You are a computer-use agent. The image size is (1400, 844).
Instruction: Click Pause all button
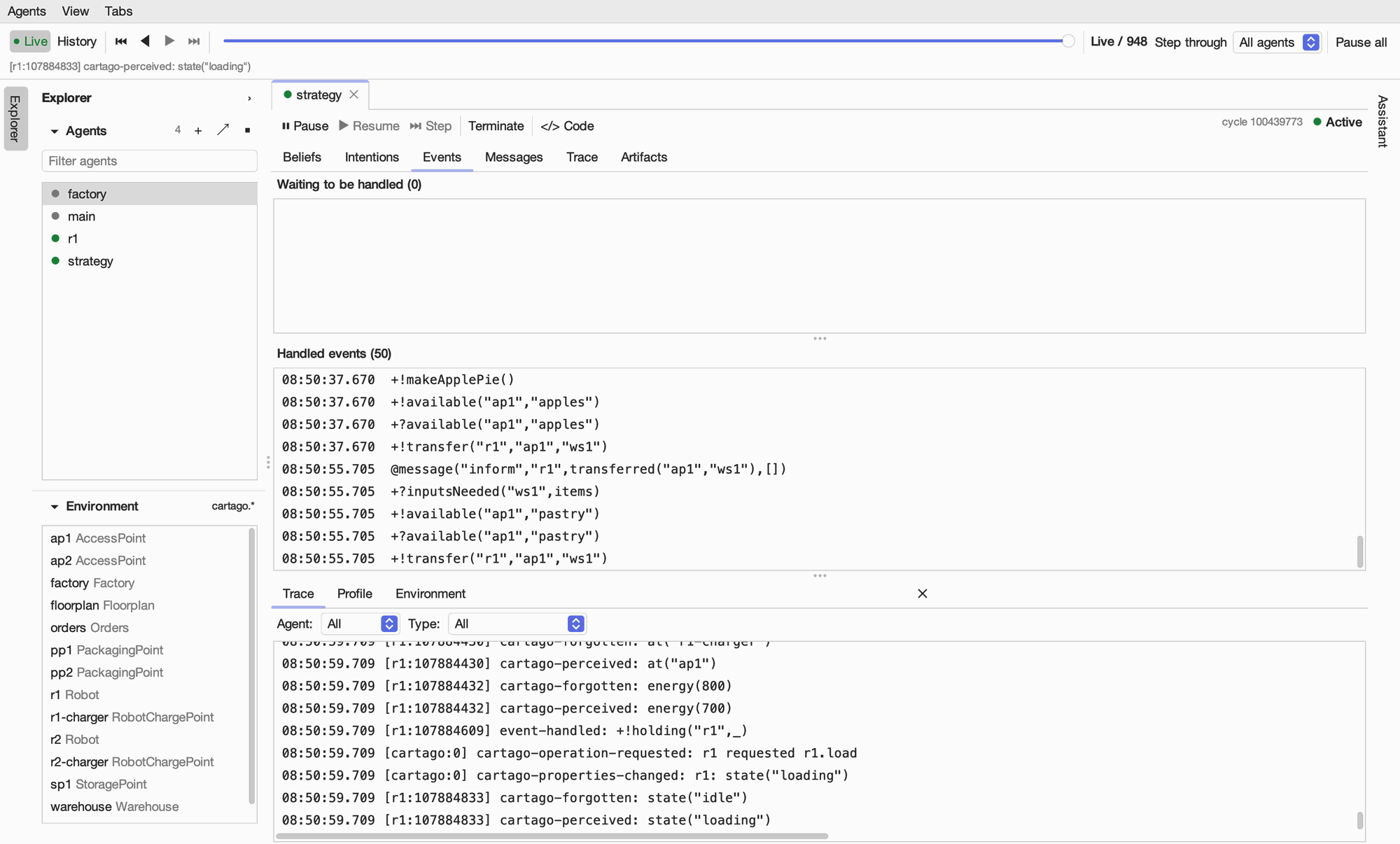pyautogui.click(x=1361, y=42)
